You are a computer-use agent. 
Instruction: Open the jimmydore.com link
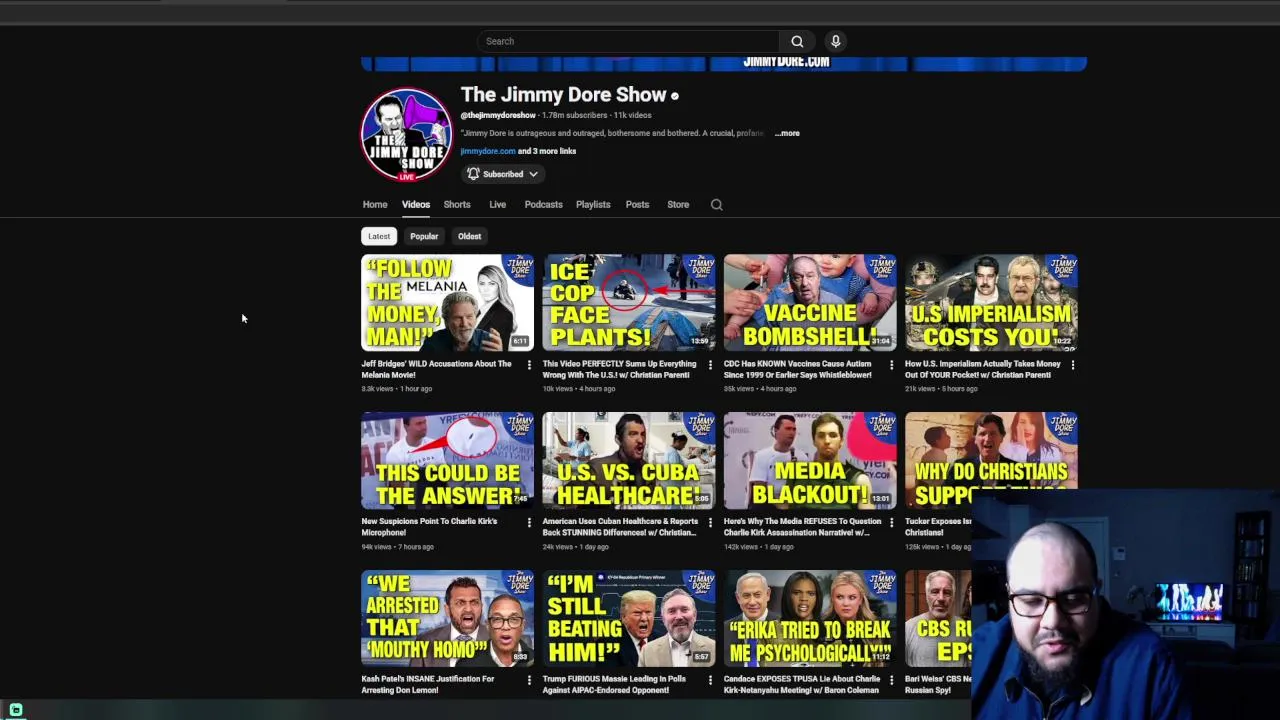(x=488, y=151)
